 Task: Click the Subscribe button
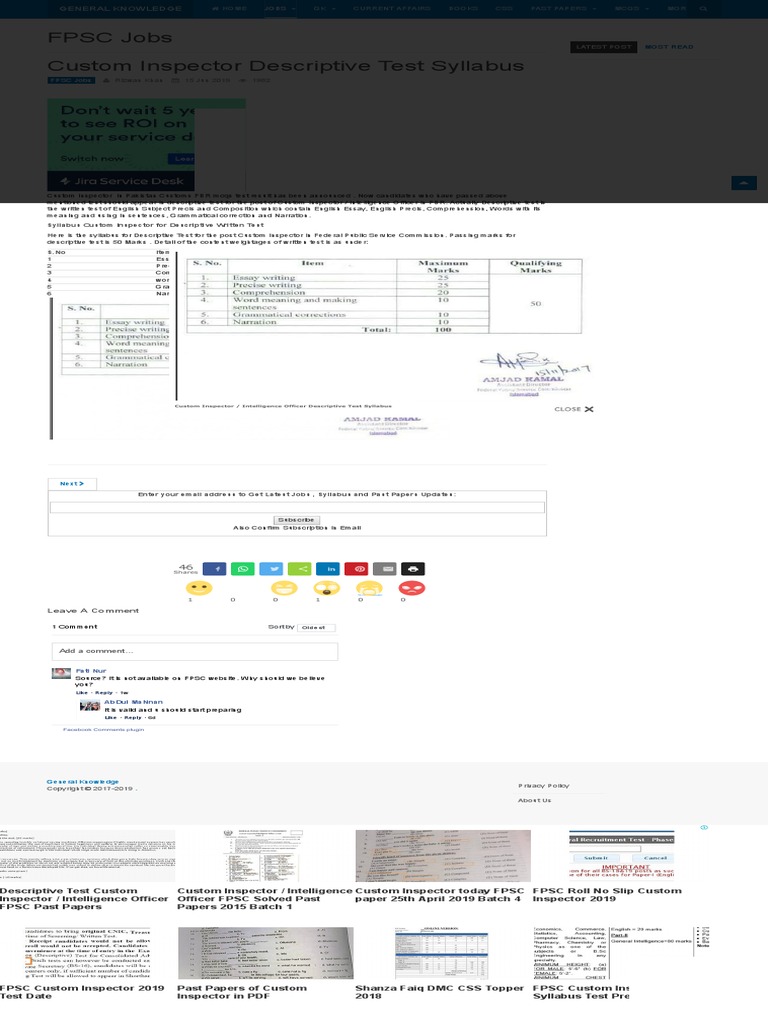296,520
